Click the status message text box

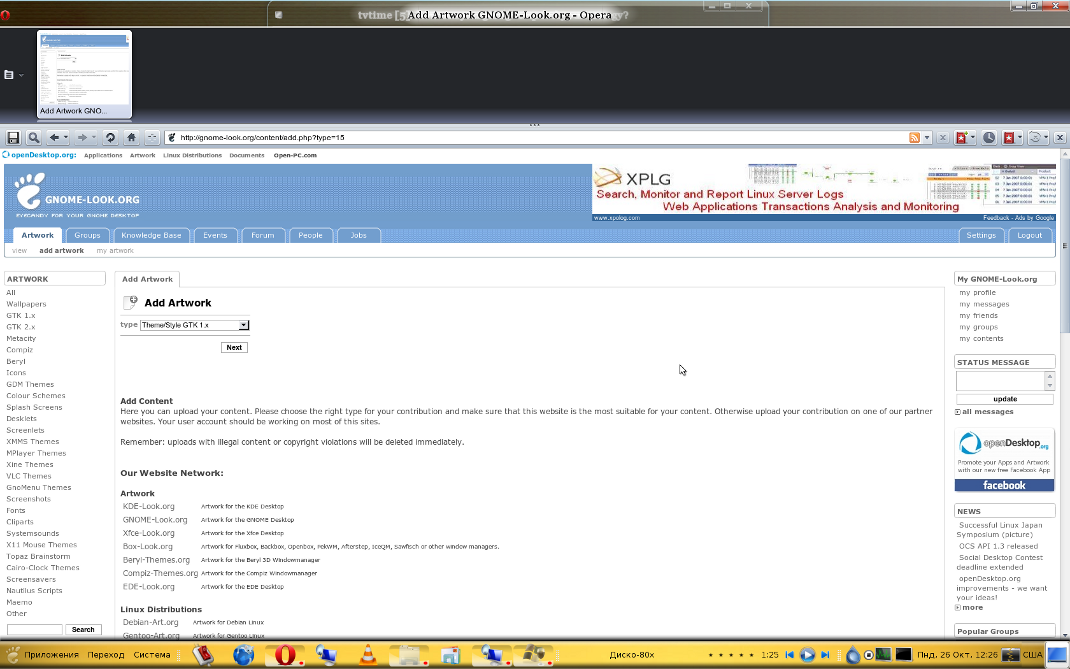1000,381
